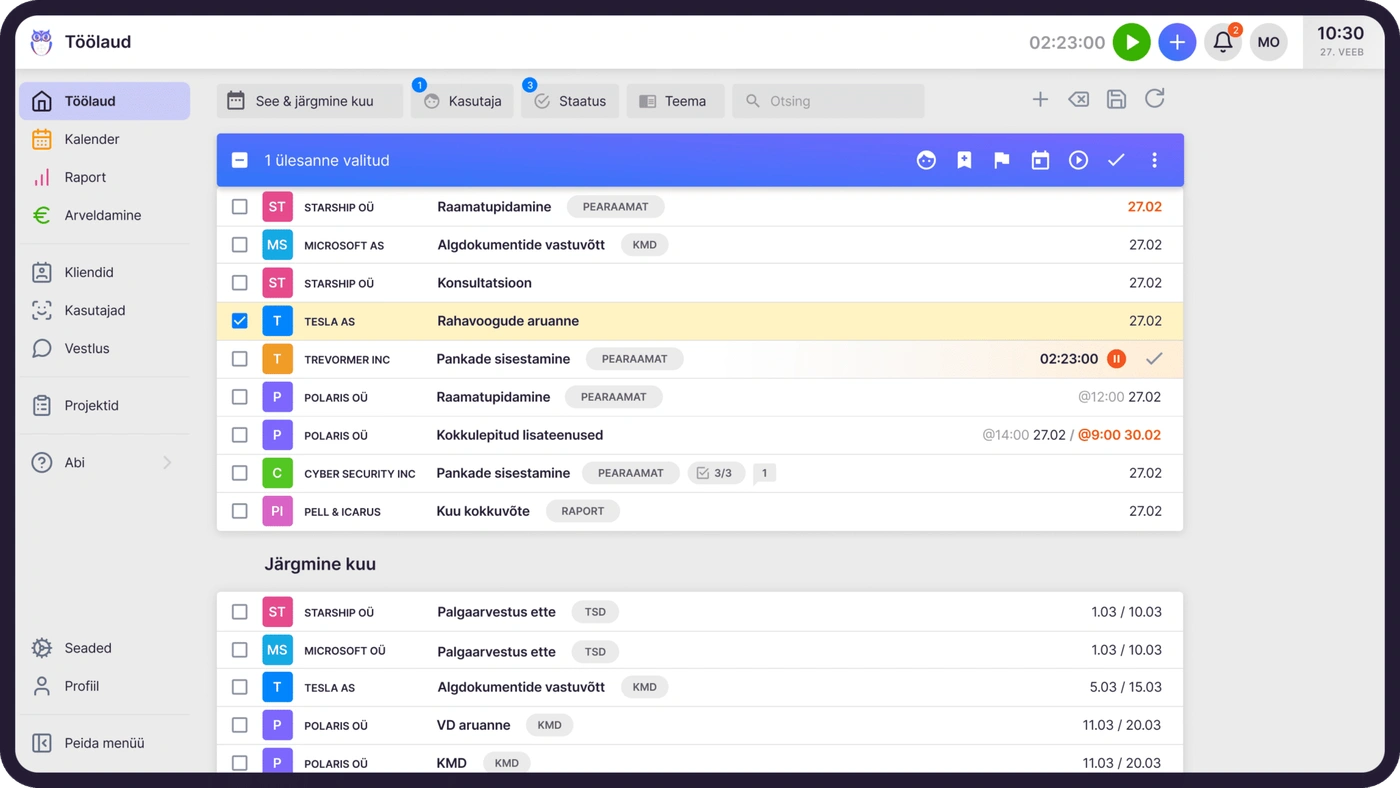This screenshot has height=788, width=1400.
Task: Click the PI avatar on Pell & Icarus row
Action: [277, 511]
